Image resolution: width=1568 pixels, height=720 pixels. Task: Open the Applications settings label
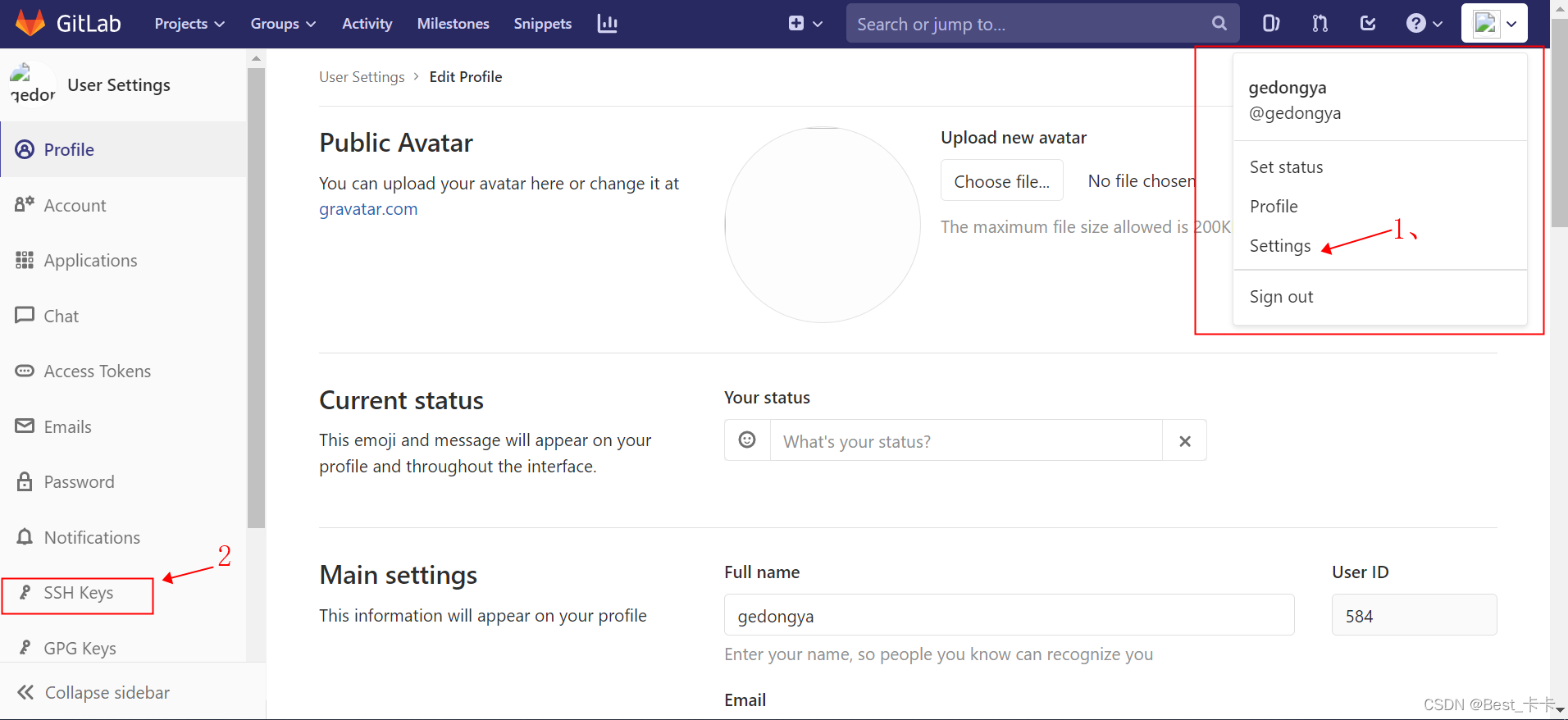tap(90, 261)
